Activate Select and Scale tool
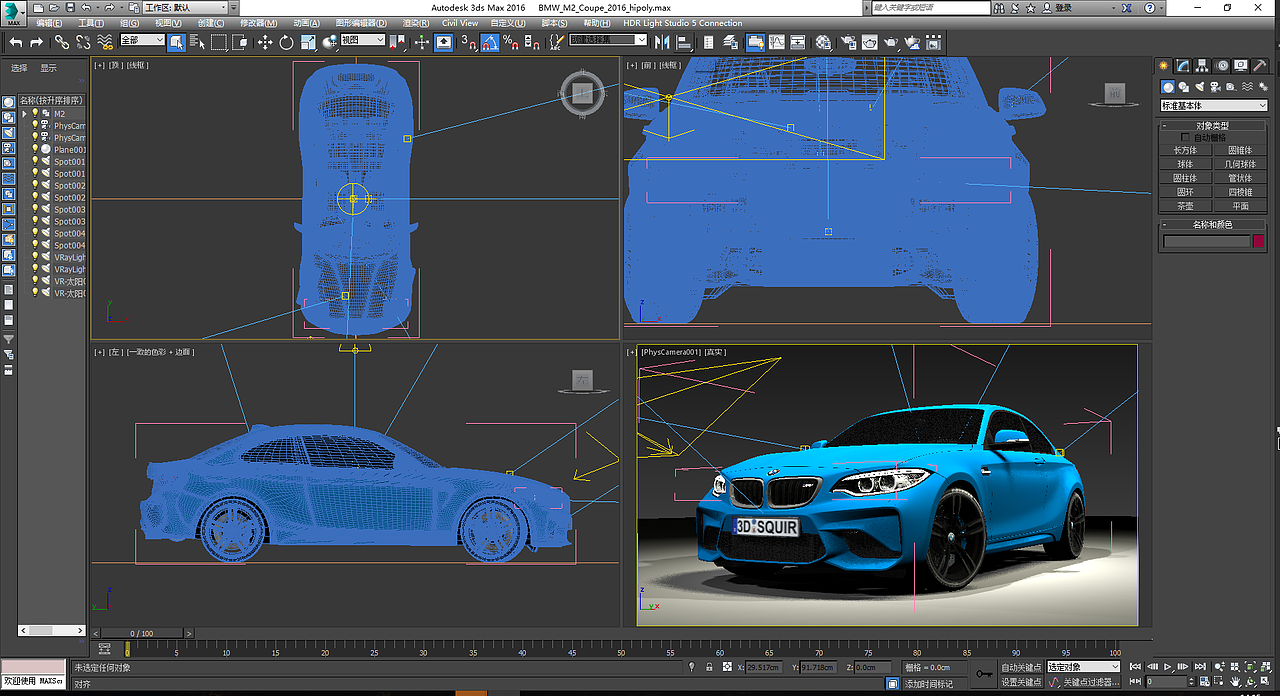Image resolution: width=1280 pixels, height=696 pixels. pos(308,42)
